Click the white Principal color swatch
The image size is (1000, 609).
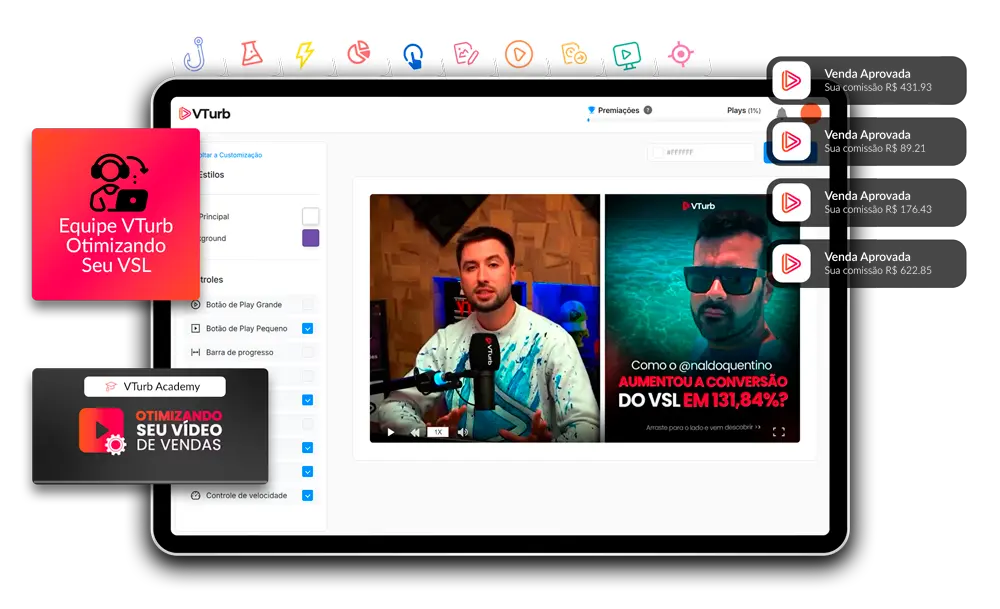click(x=311, y=216)
